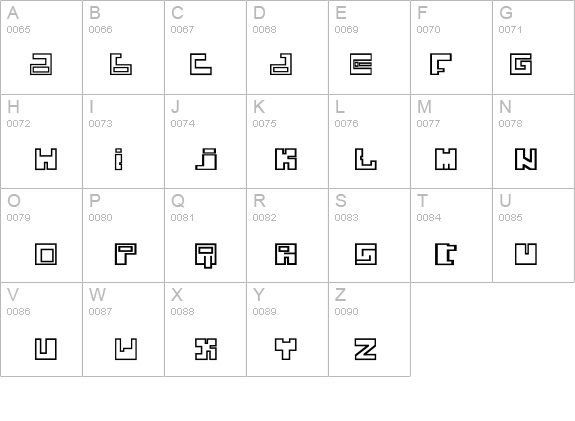Select the E glyph cell 0069
Viewport: 575px width, 421px height.
(369, 47)
